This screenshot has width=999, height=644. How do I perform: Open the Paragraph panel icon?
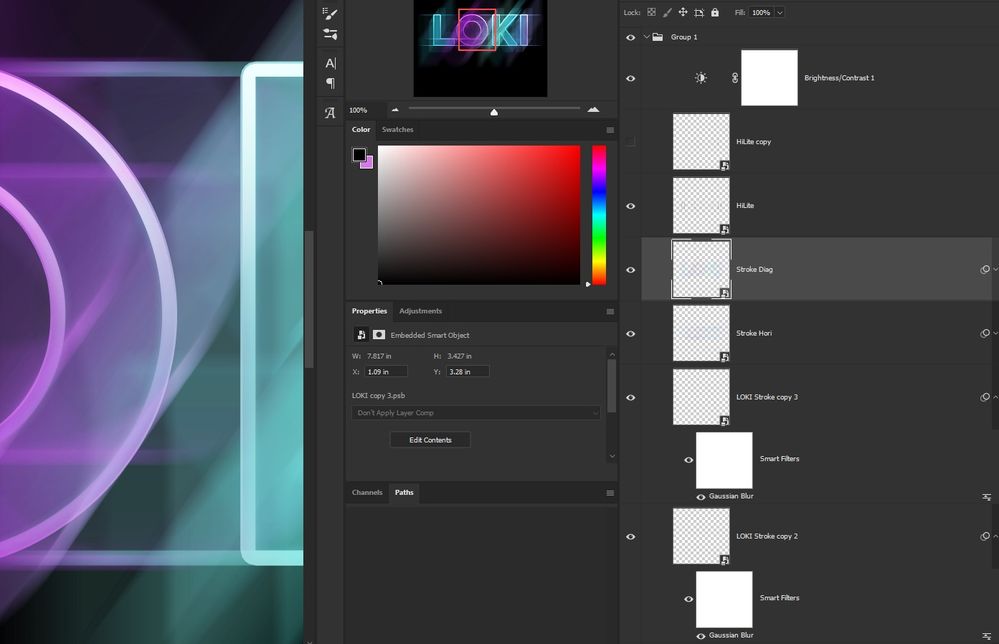click(330, 83)
